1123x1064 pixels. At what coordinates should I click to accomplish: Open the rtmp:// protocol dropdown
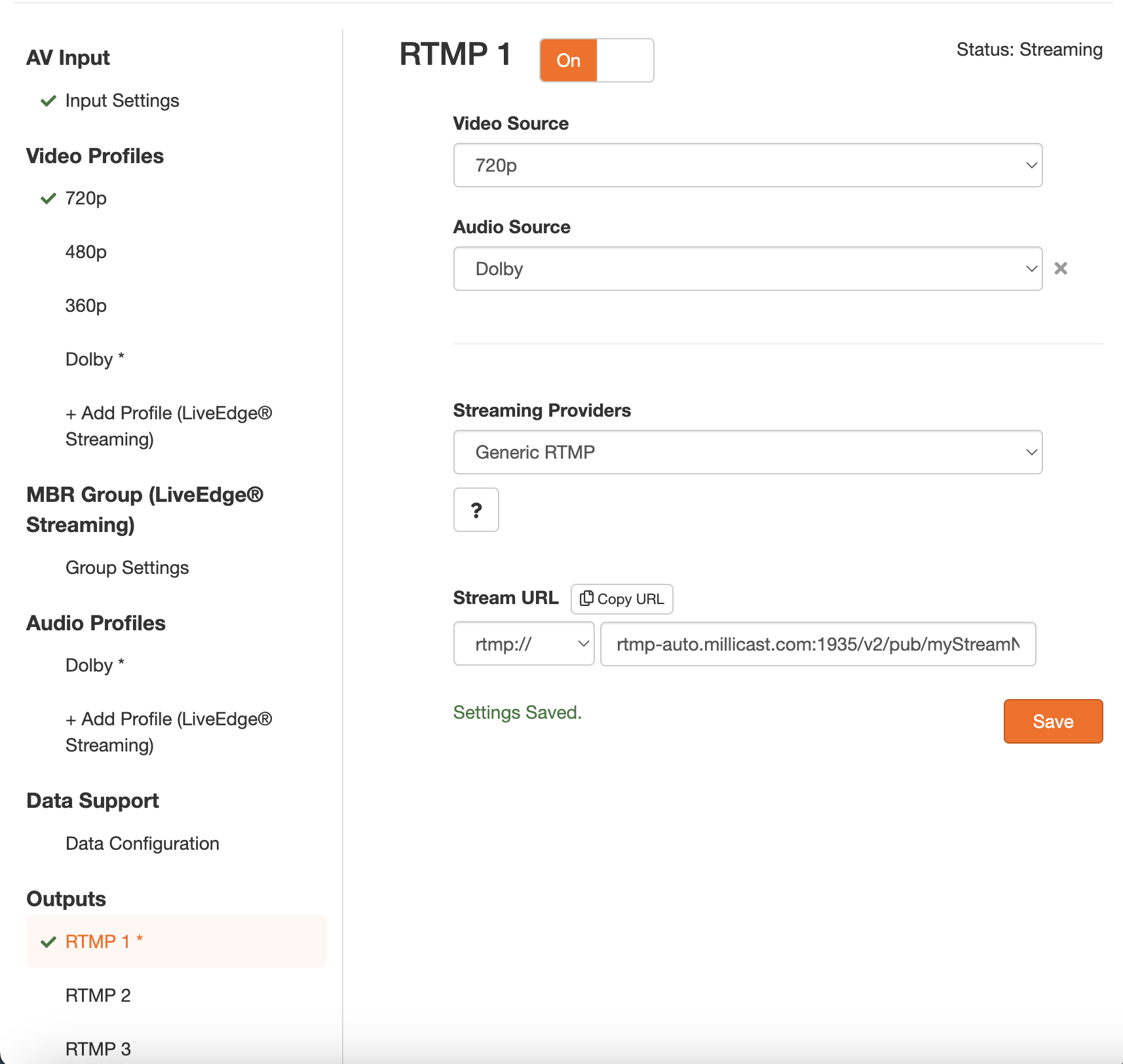pos(523,644)
